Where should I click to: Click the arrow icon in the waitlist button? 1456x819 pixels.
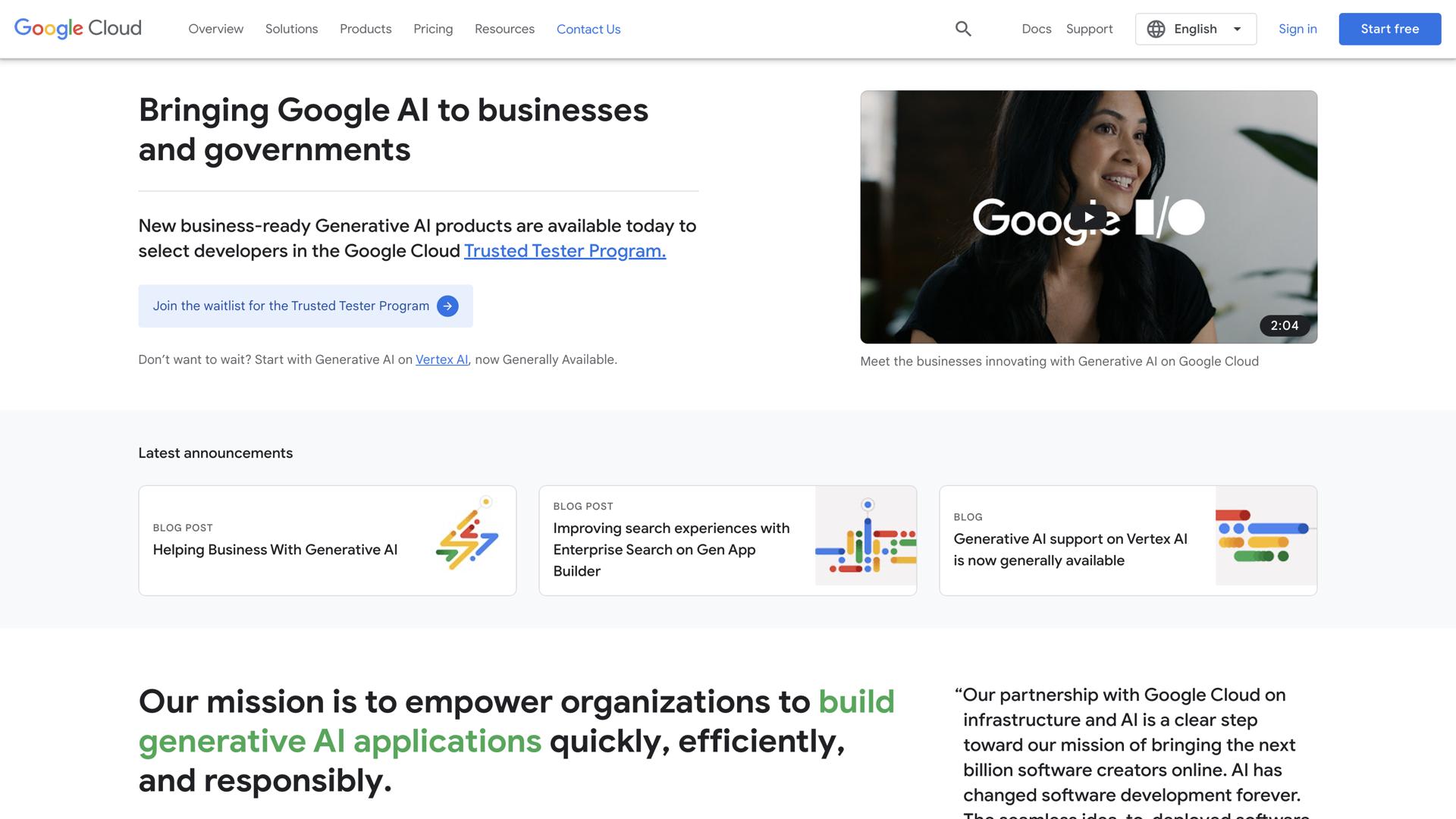[x=447, y=306]
